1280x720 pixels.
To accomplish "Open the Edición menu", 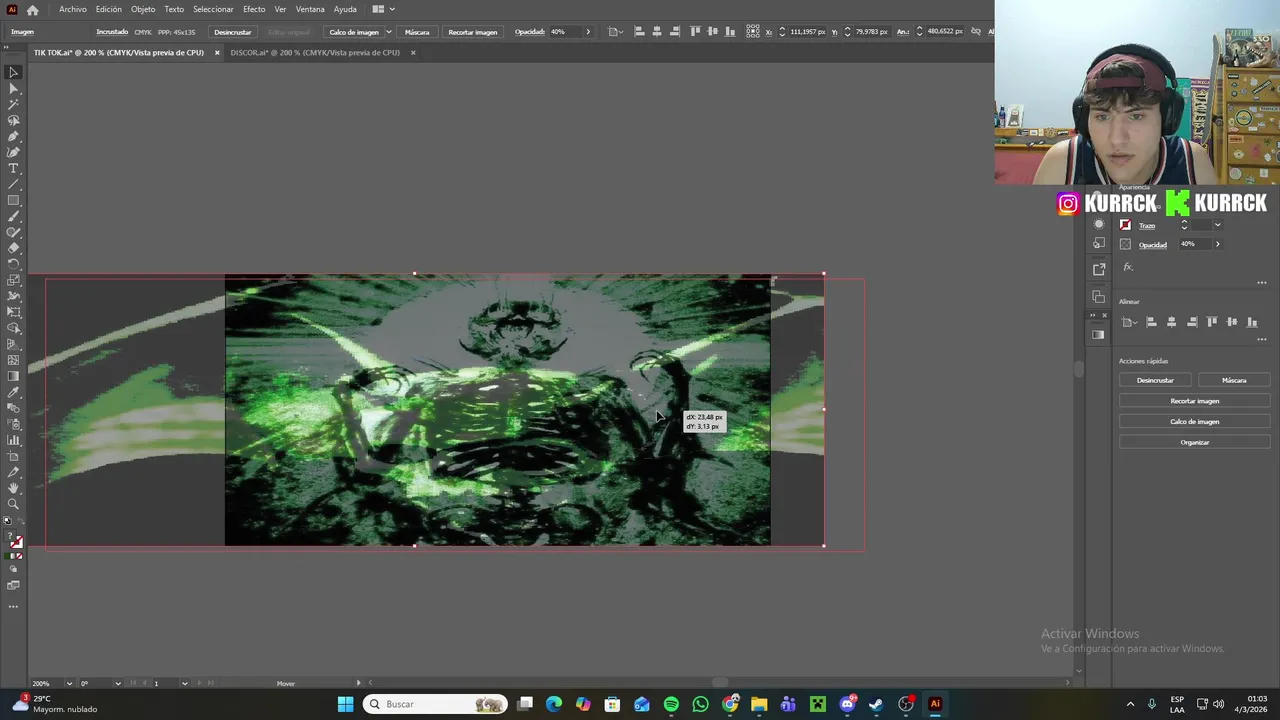I will point(109,9).
